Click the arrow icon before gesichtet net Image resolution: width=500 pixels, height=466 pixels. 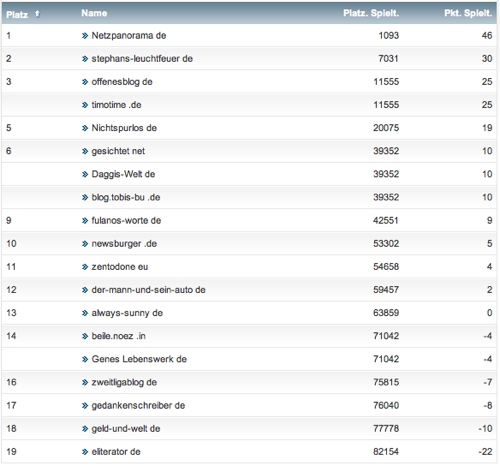(x=85, y=151)
